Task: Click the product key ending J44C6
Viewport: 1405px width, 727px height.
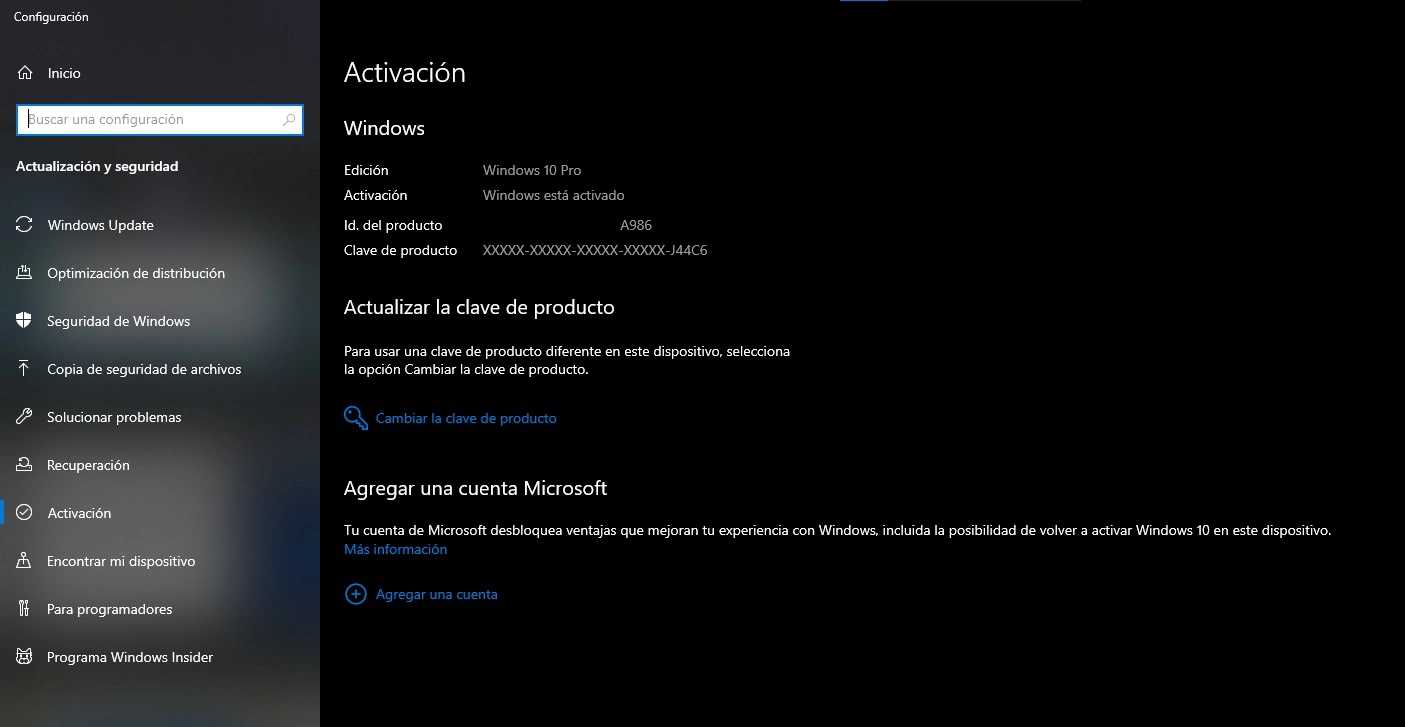Action: pyautogui.click(x=595, y=250)
